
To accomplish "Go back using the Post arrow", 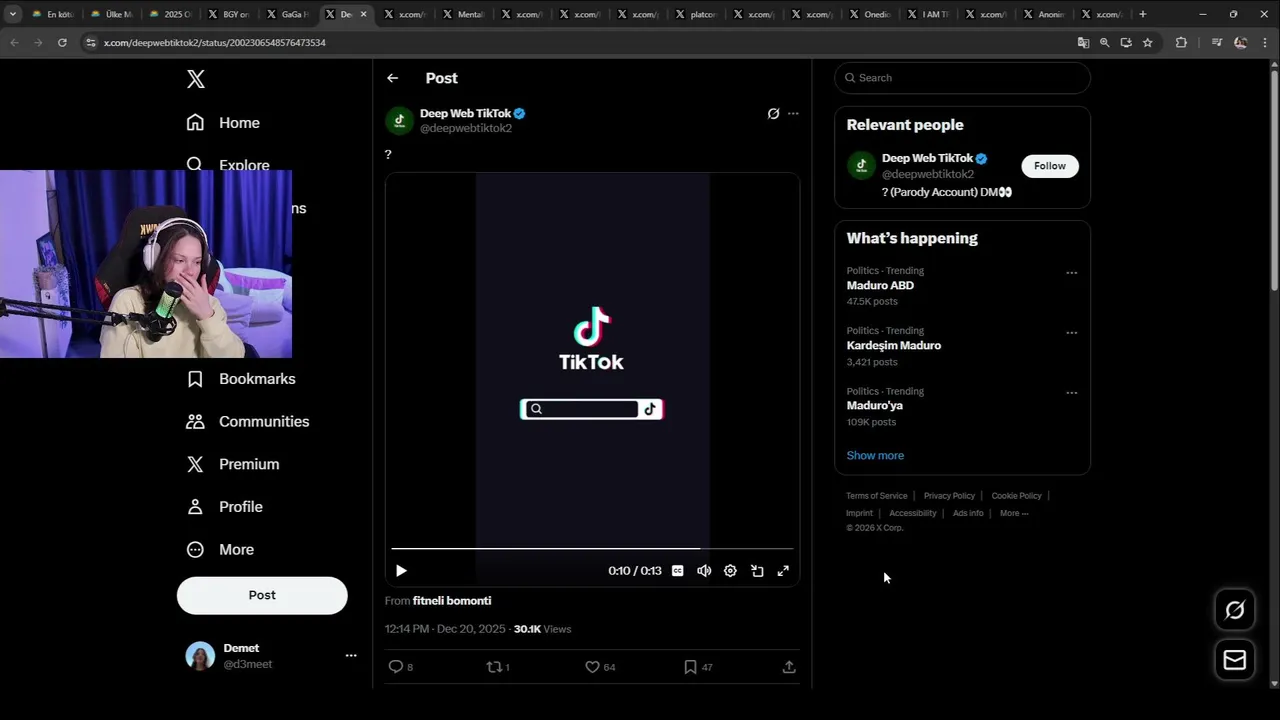I will pos(393,78).
